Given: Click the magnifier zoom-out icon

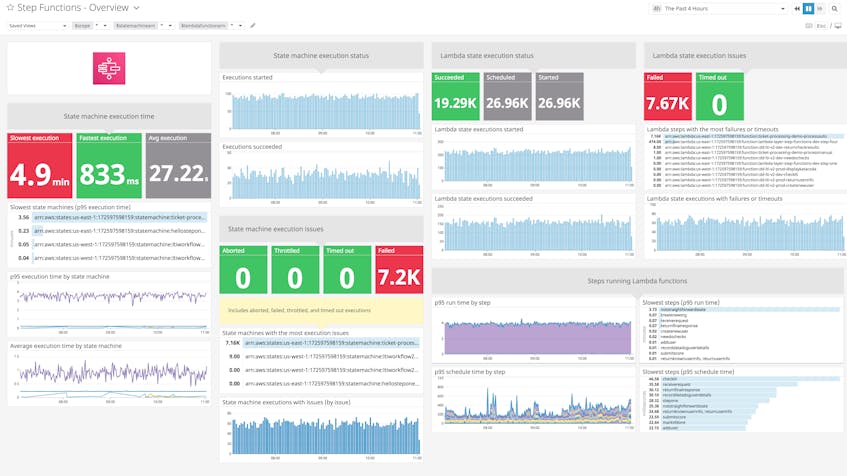Looking at the screenshot, I should click(835, 9).
